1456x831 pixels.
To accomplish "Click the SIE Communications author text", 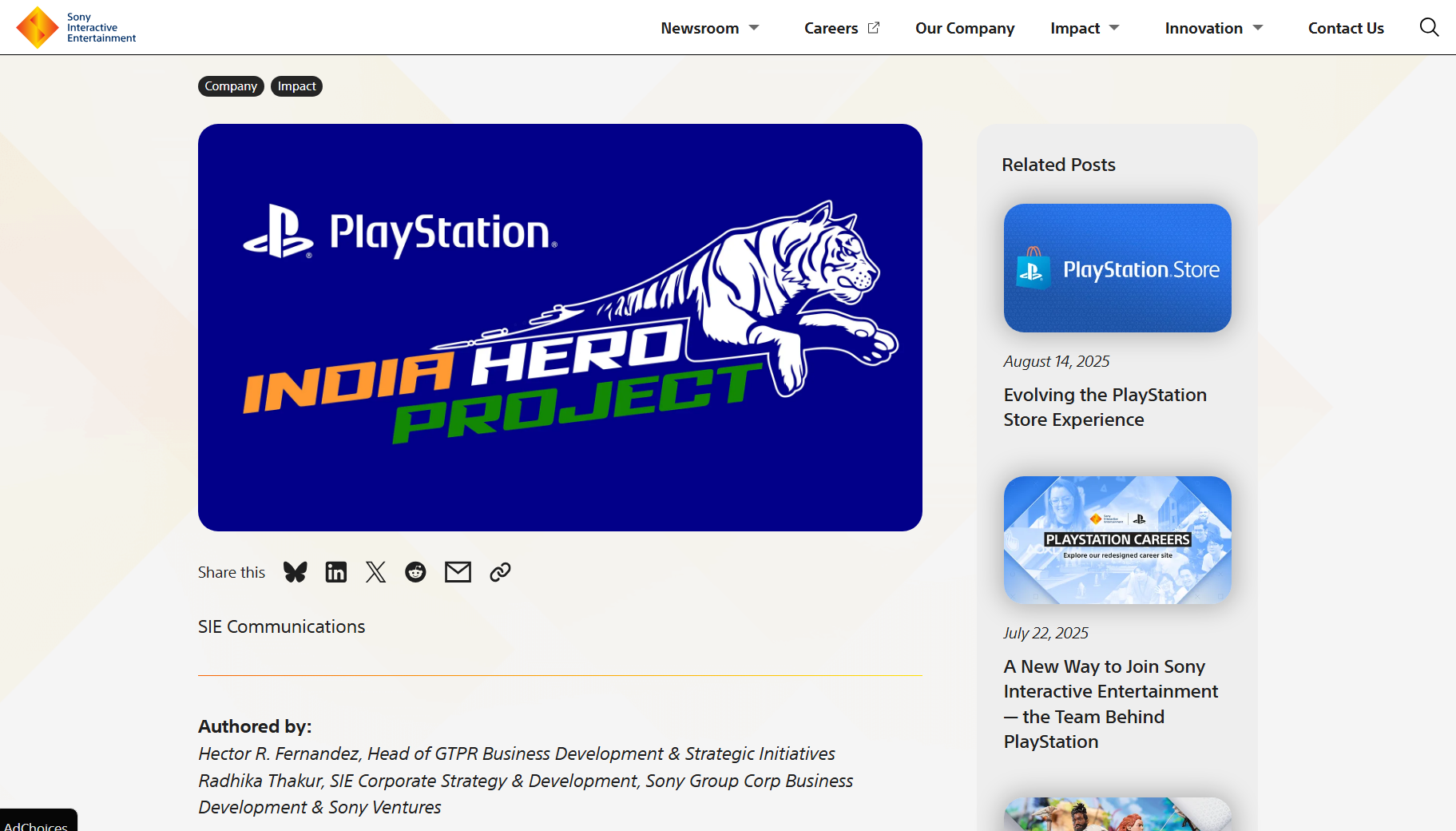I will click(281, 626).
